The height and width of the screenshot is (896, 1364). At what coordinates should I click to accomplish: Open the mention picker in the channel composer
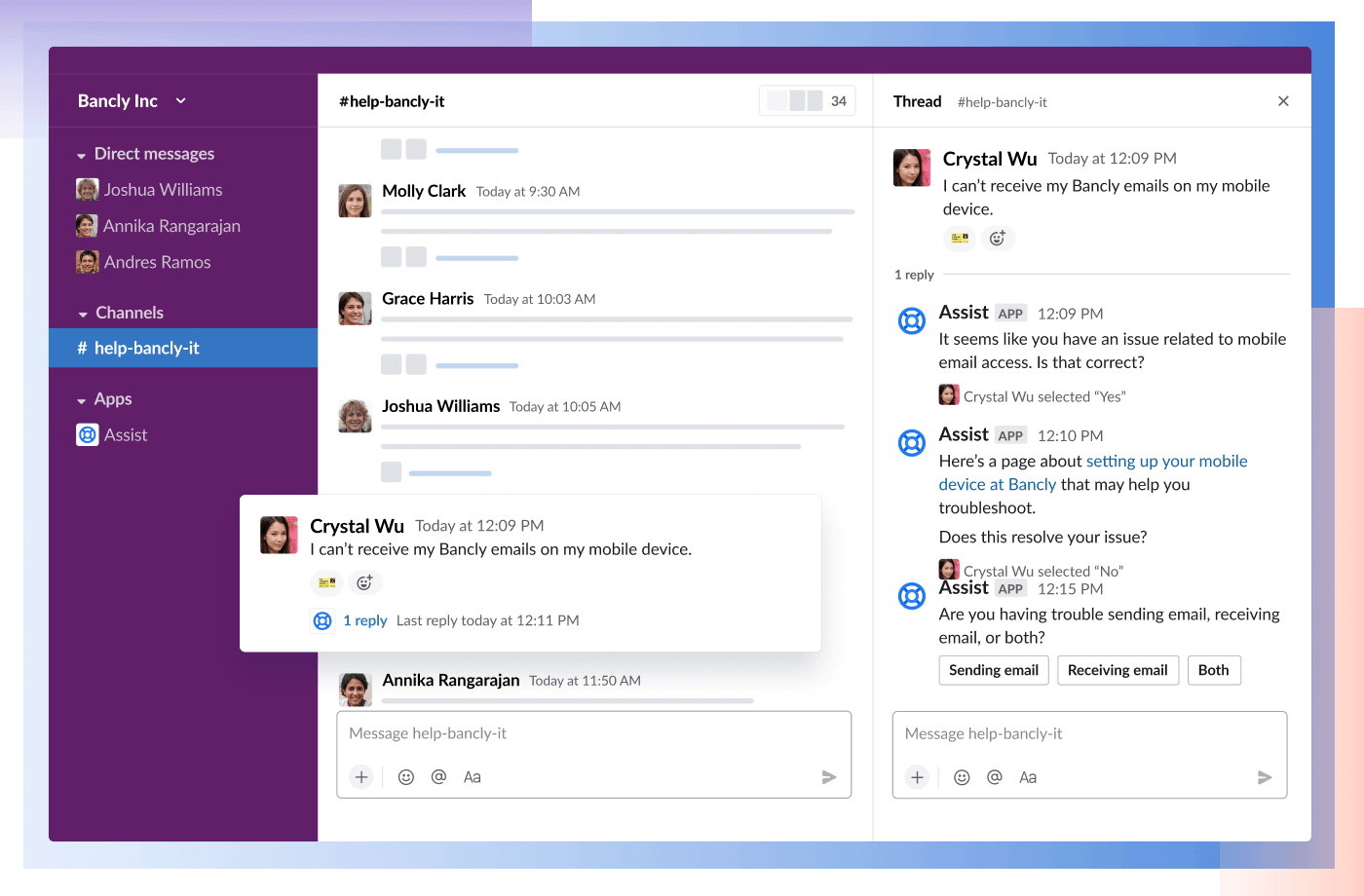point(438,776)
